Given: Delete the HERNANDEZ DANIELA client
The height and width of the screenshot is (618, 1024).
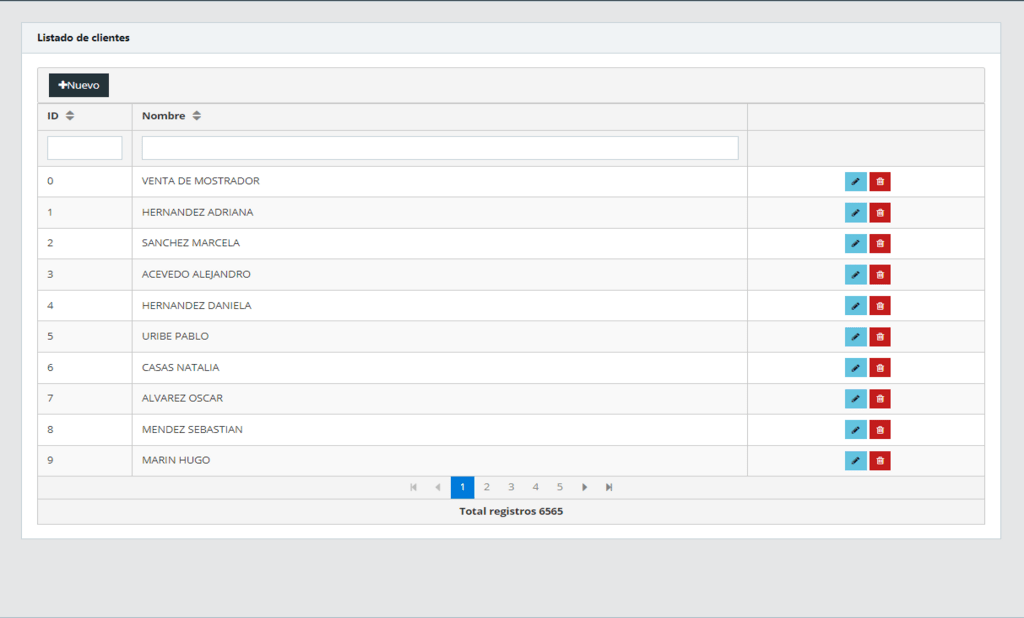Looking at the screenshot, I should coord(880,306).
